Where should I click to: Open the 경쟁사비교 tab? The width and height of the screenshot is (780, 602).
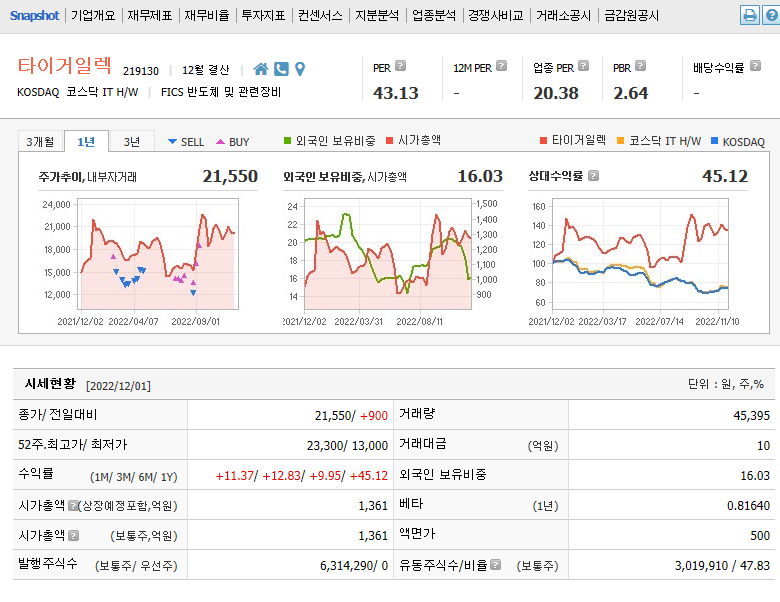click(x=496, y=15)
